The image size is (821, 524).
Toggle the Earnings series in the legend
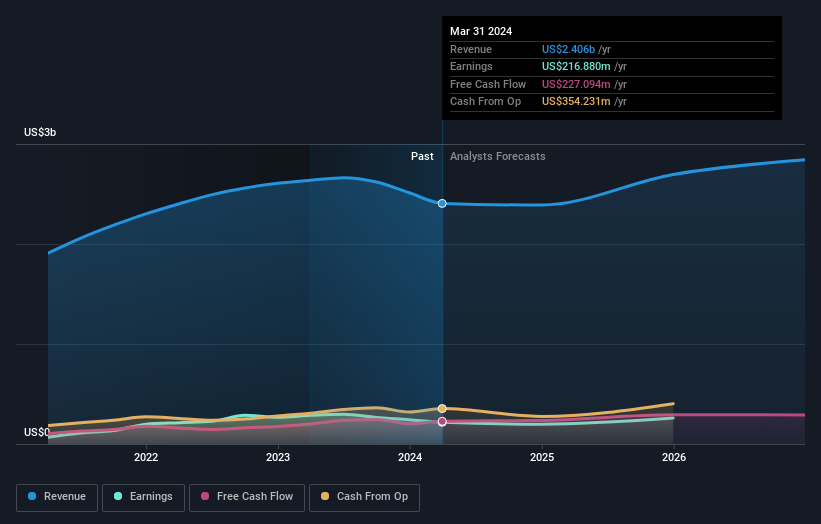(x=143, y=497)
